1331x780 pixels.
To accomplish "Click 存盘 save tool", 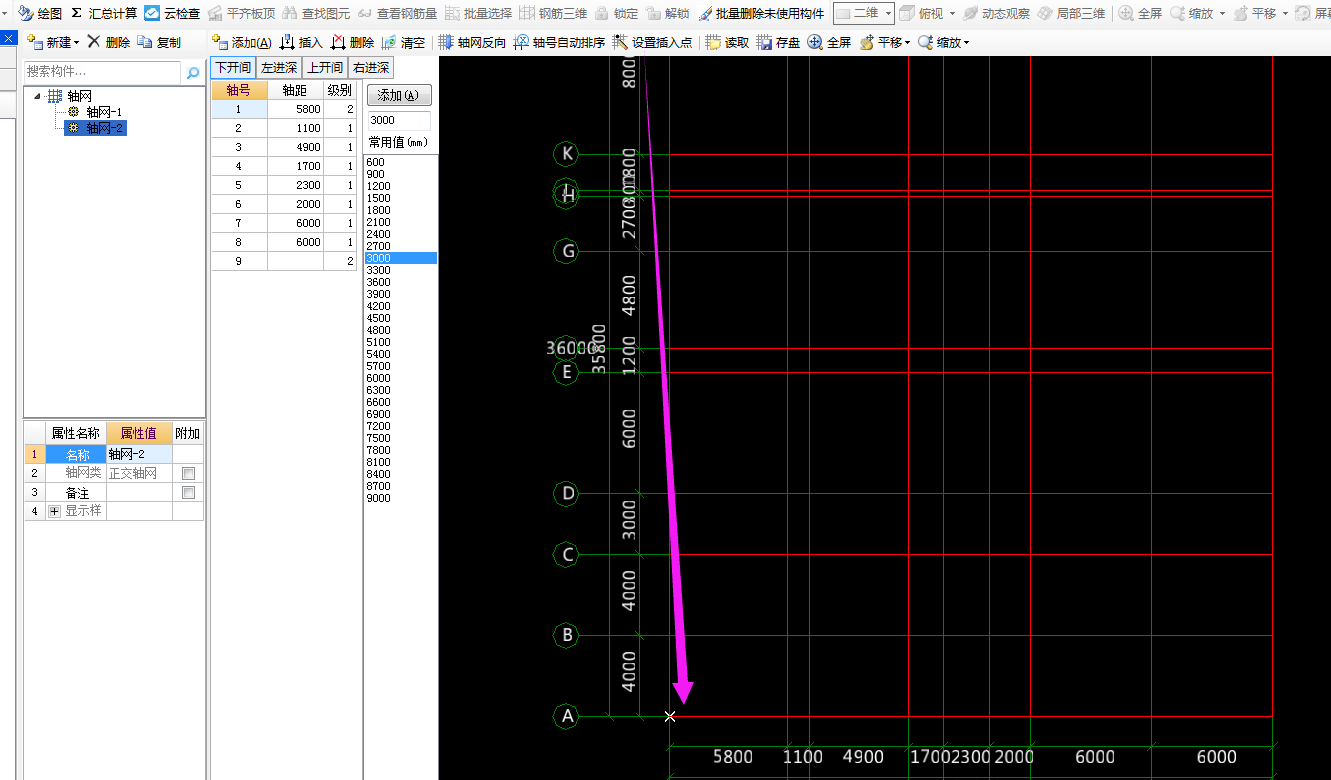I will tap(778, 43).
